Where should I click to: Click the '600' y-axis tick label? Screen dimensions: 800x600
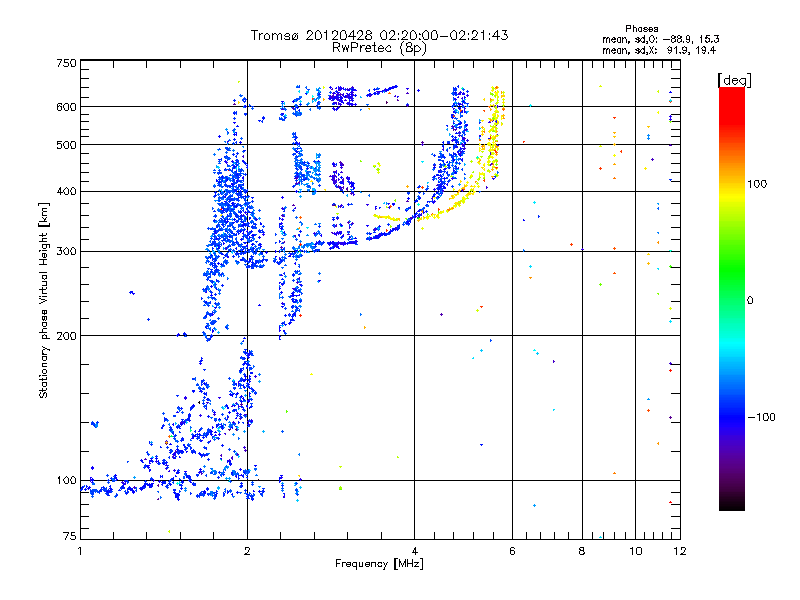(x=66, y=107)
